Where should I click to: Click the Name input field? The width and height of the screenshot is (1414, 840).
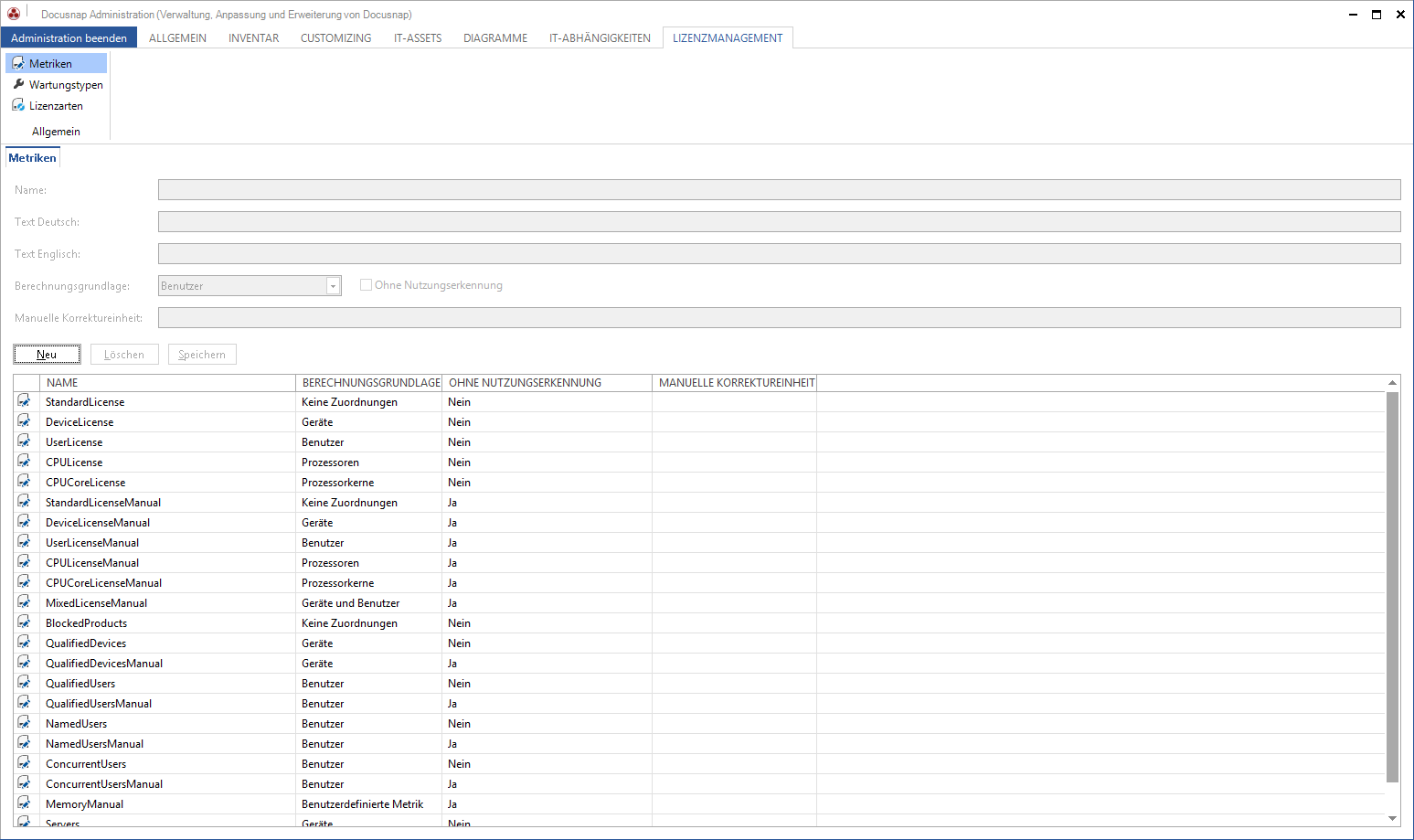pos(779,189)
